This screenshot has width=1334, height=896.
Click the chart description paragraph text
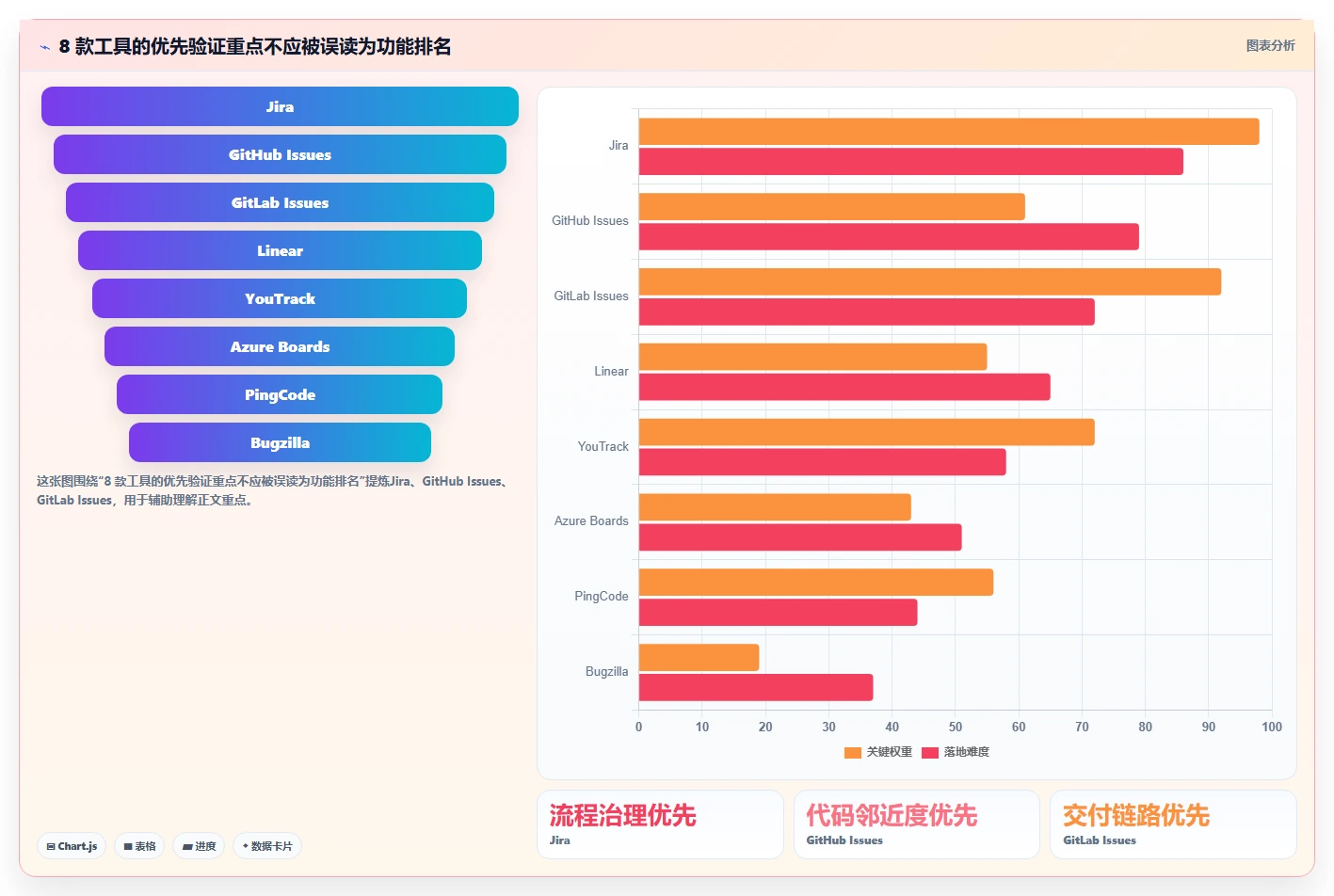click(x=275, y=490)
